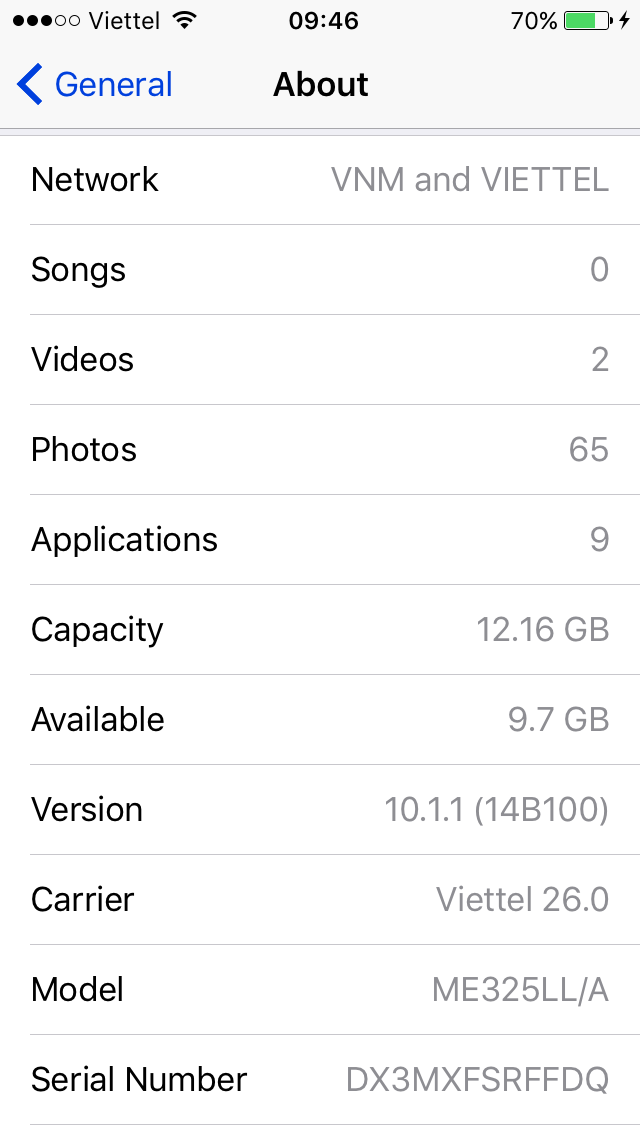This screenshot has width=640, height=1136.
Task: Tap the Capacity 12.16 GB value
Action: pos(542,630)
